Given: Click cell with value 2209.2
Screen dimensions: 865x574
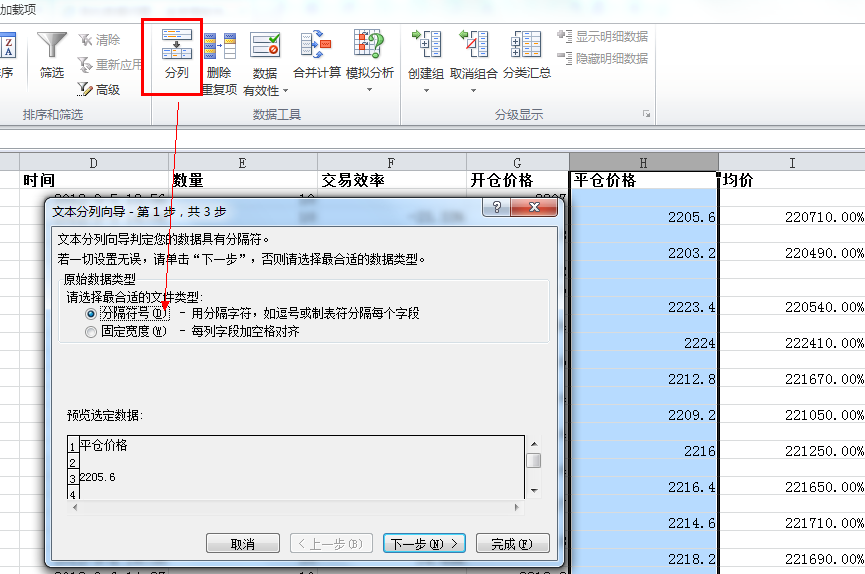Looking at the screenshot, I should (644, 414).
